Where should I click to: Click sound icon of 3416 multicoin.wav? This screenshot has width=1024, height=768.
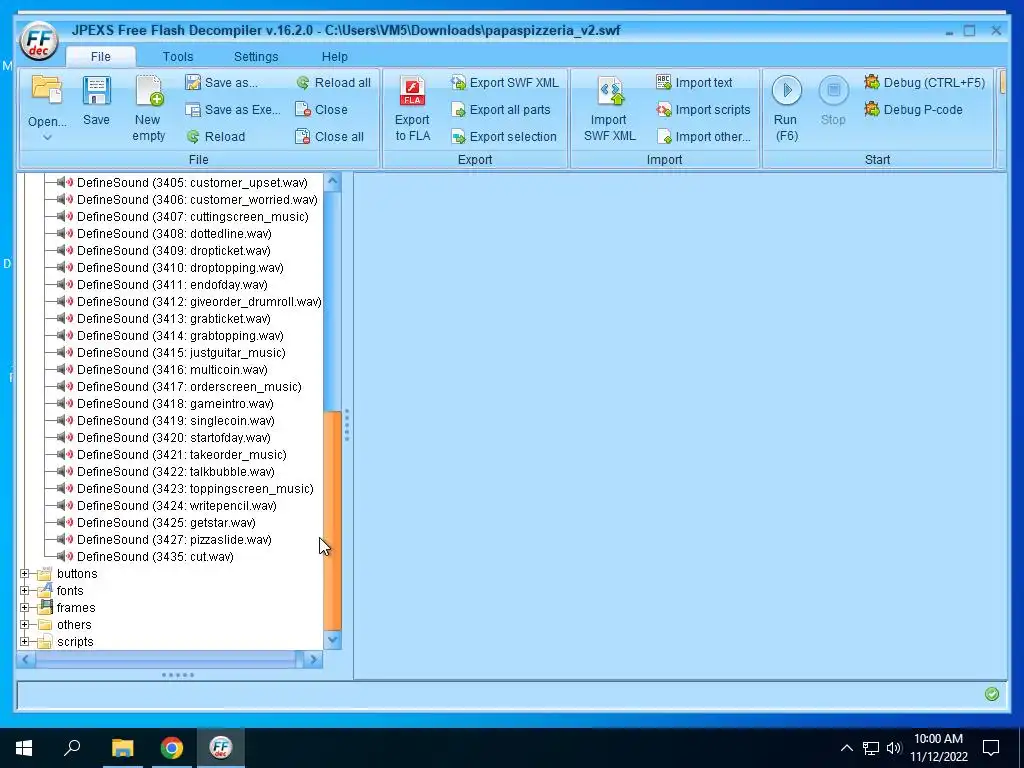click(65, 369)
